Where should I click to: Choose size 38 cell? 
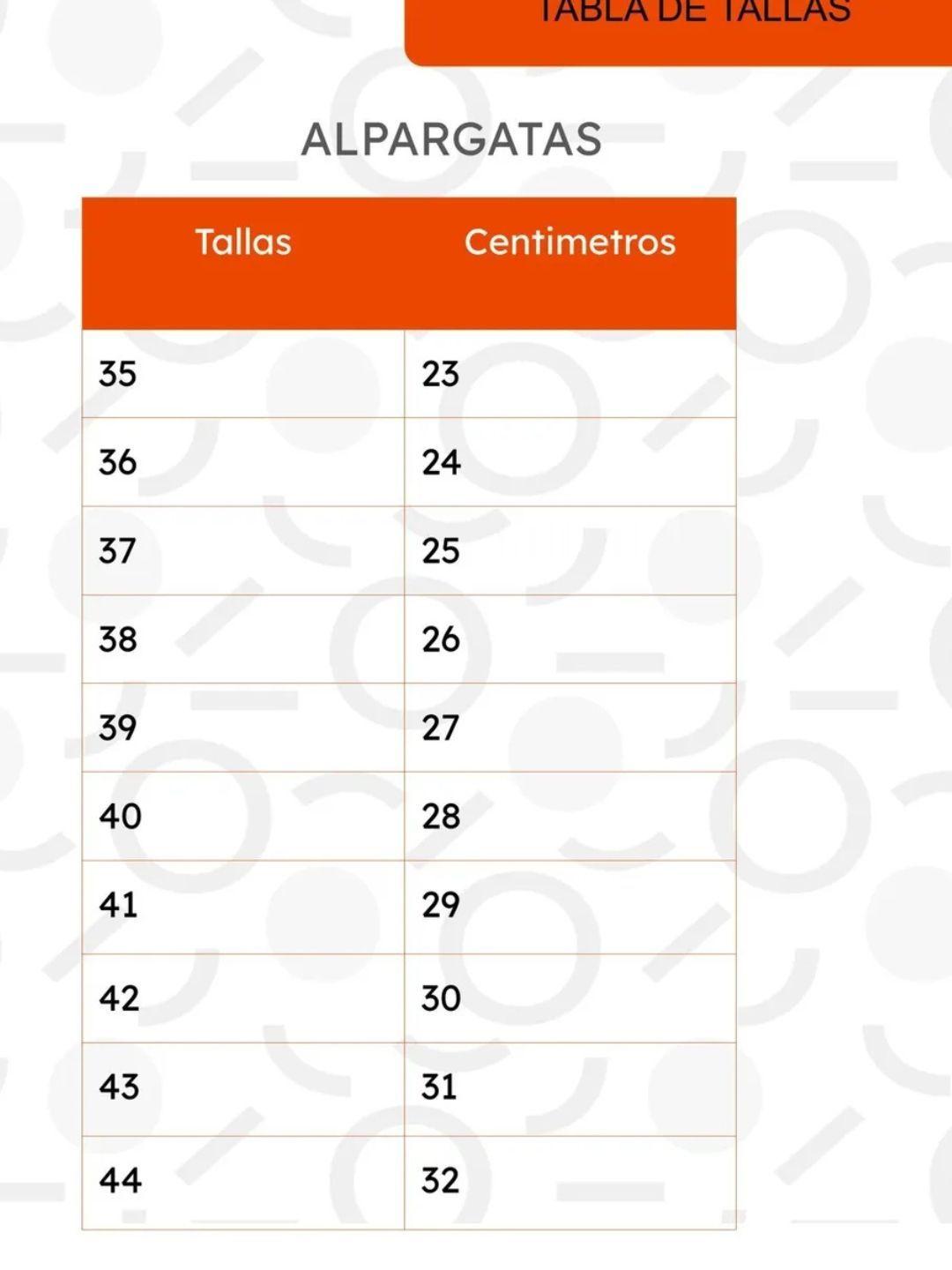[x=243, y=639]
